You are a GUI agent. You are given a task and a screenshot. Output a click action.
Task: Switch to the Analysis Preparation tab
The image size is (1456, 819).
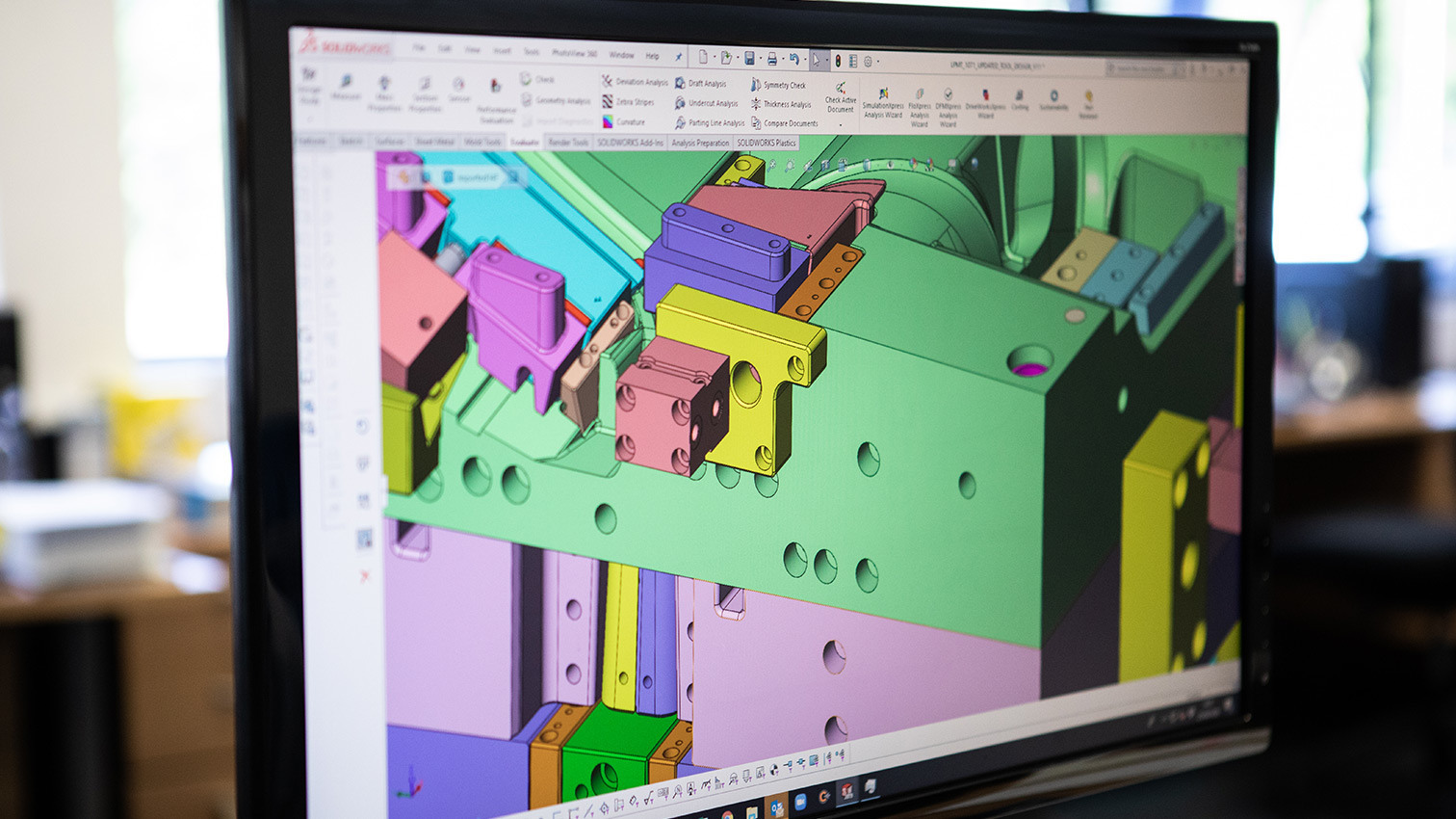(x=700, y=143)
